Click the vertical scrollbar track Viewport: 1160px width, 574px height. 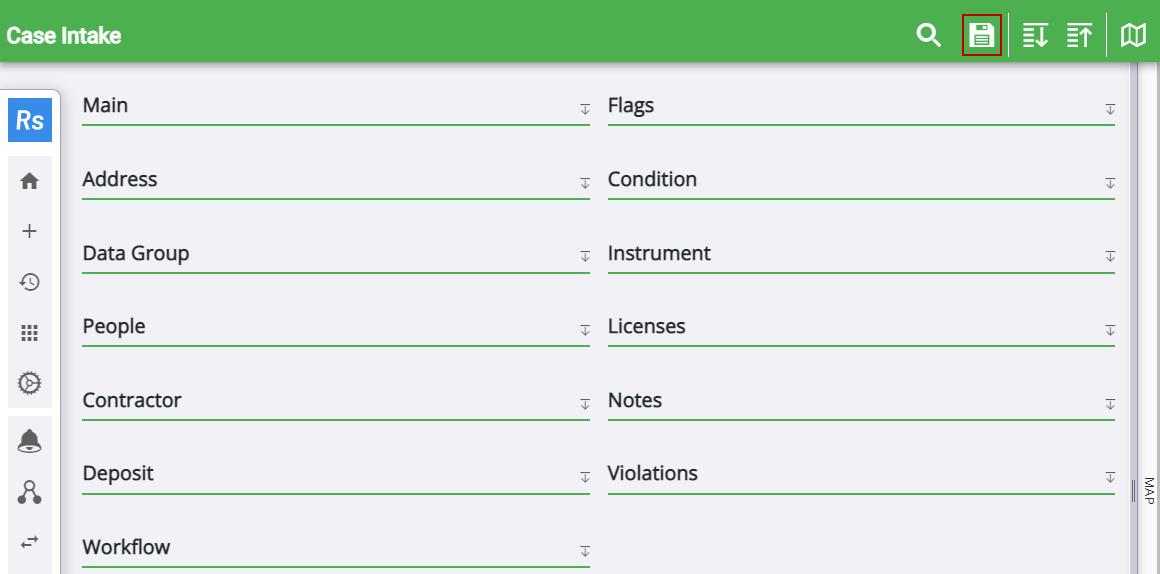(x=1132, y=300)
